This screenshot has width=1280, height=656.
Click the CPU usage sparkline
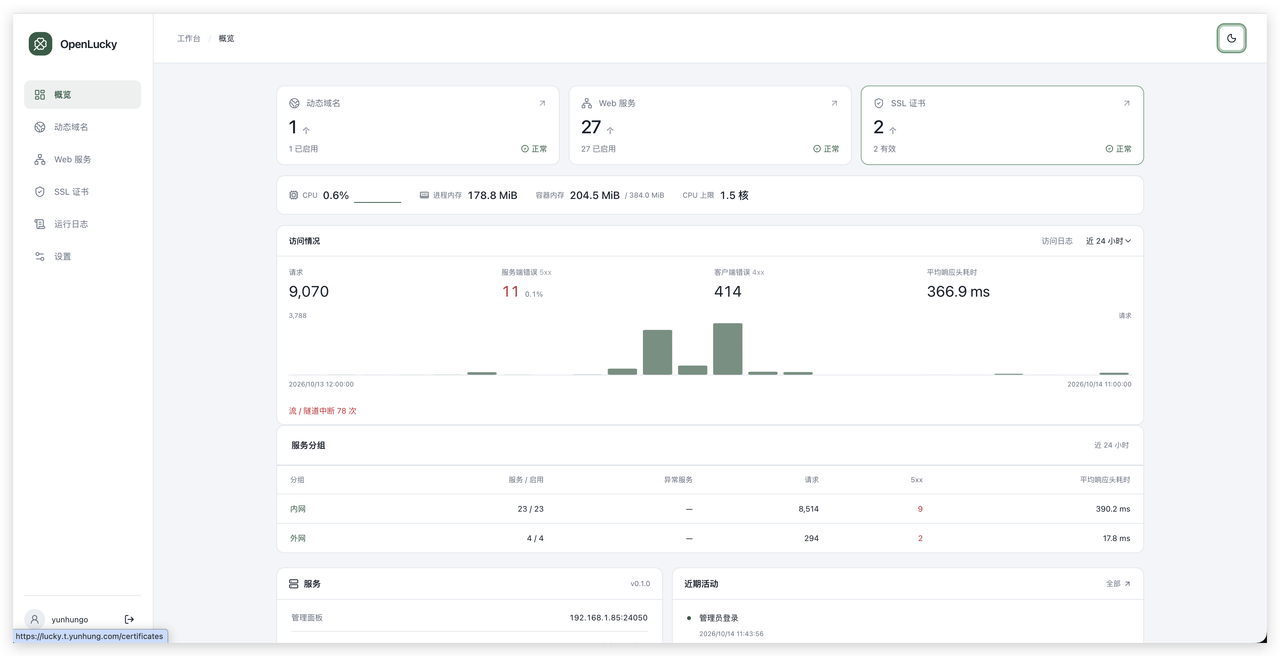click(377, 197)
